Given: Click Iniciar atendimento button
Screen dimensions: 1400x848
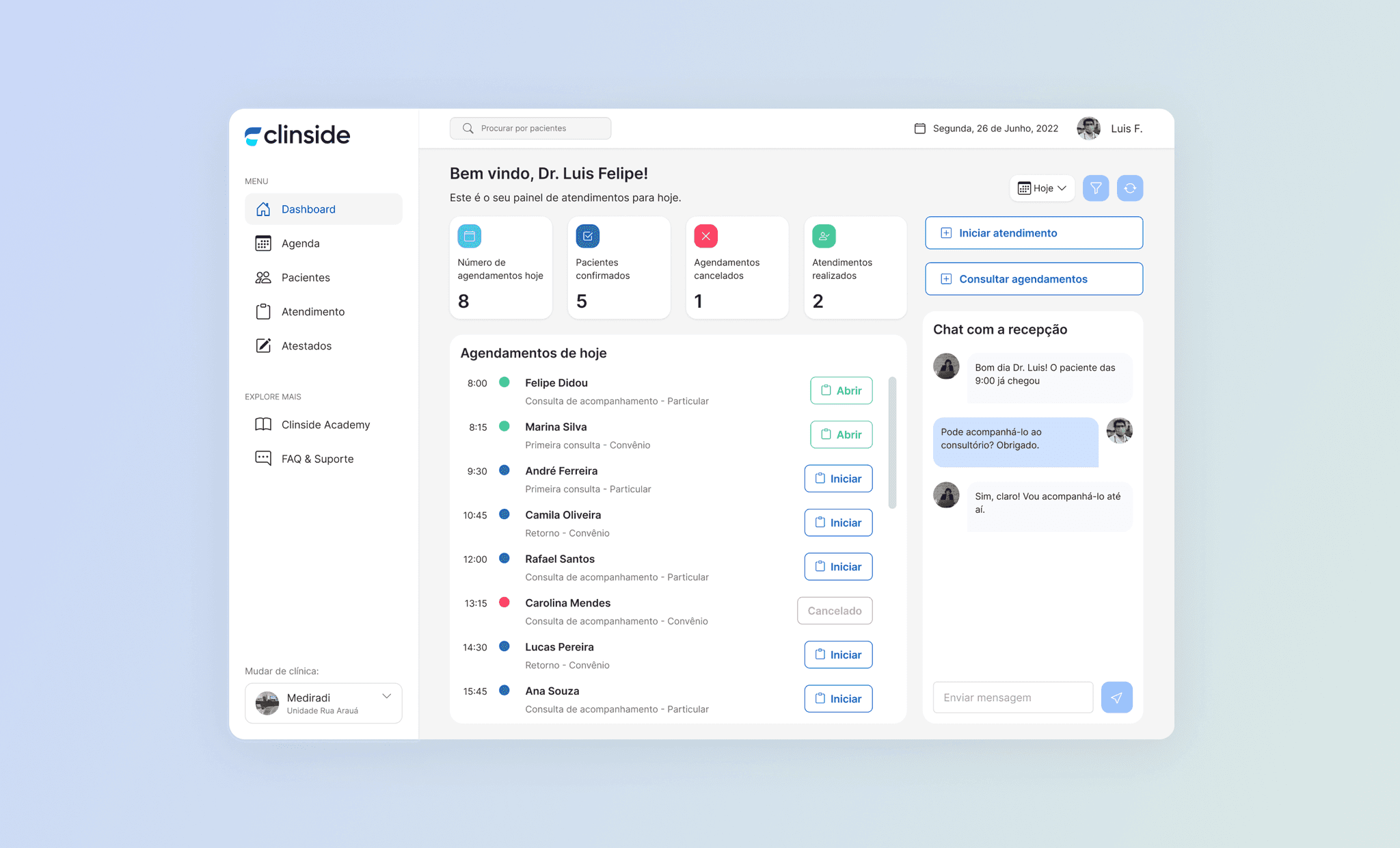Looking at the screenshot, I should pyautogui.click(x=1034, y=233).
